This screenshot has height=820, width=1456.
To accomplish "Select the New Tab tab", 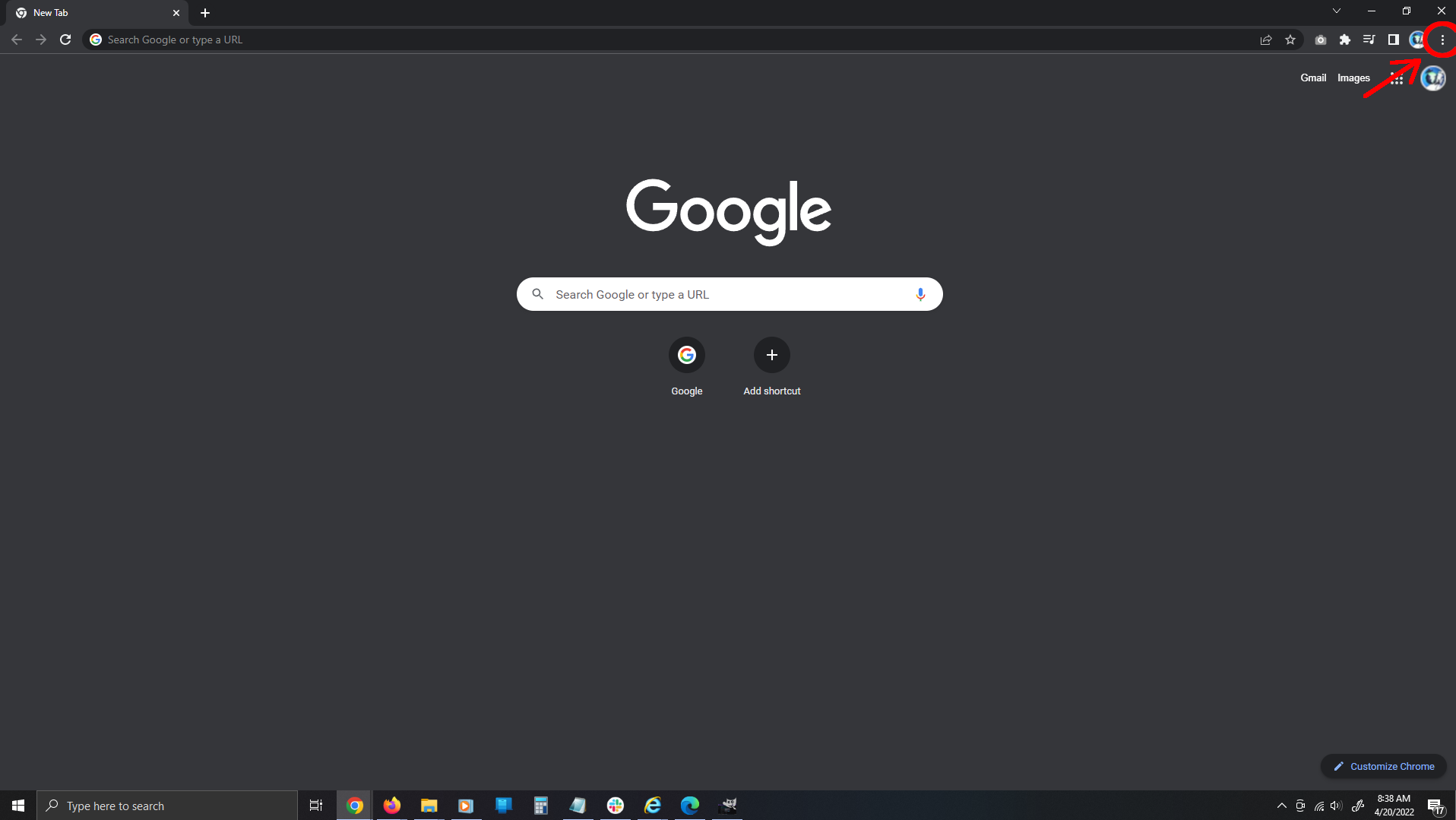I will [97, 13].
